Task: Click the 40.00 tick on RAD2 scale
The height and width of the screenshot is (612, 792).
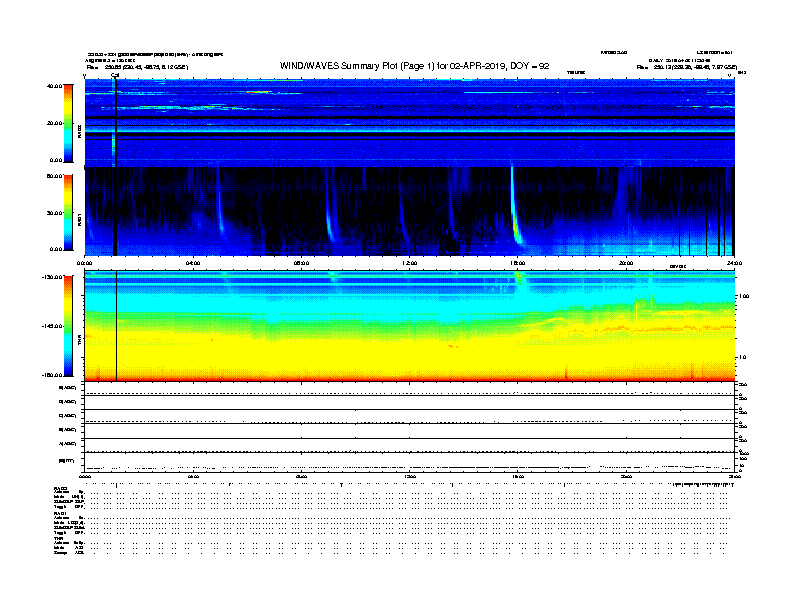Action: coord(54,86)
